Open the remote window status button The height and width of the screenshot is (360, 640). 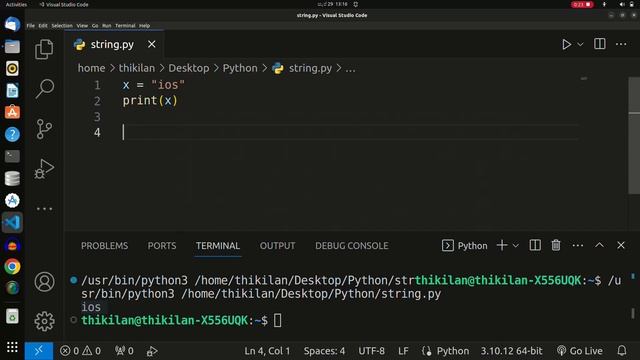tap(39, 351)
